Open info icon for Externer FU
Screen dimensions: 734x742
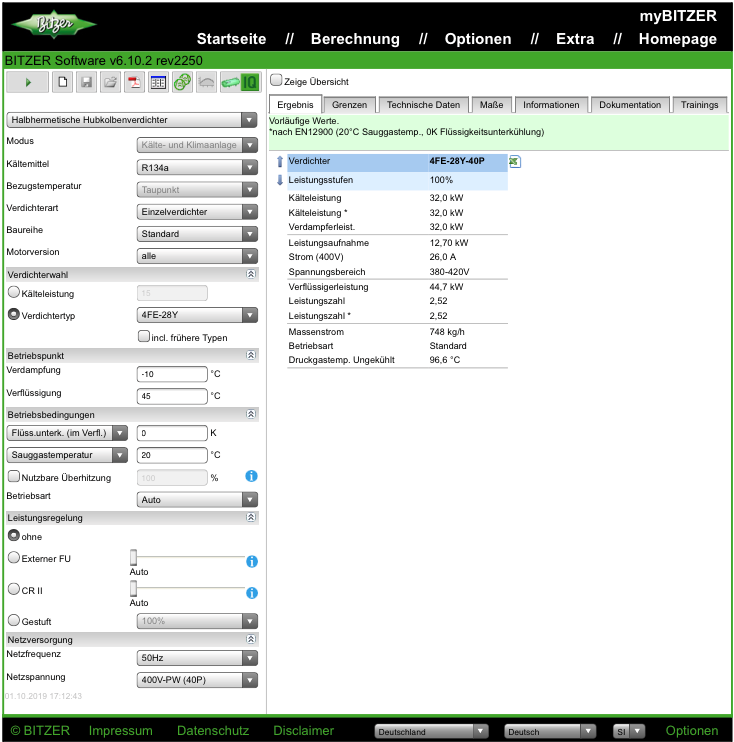click(x=252, y=561)
